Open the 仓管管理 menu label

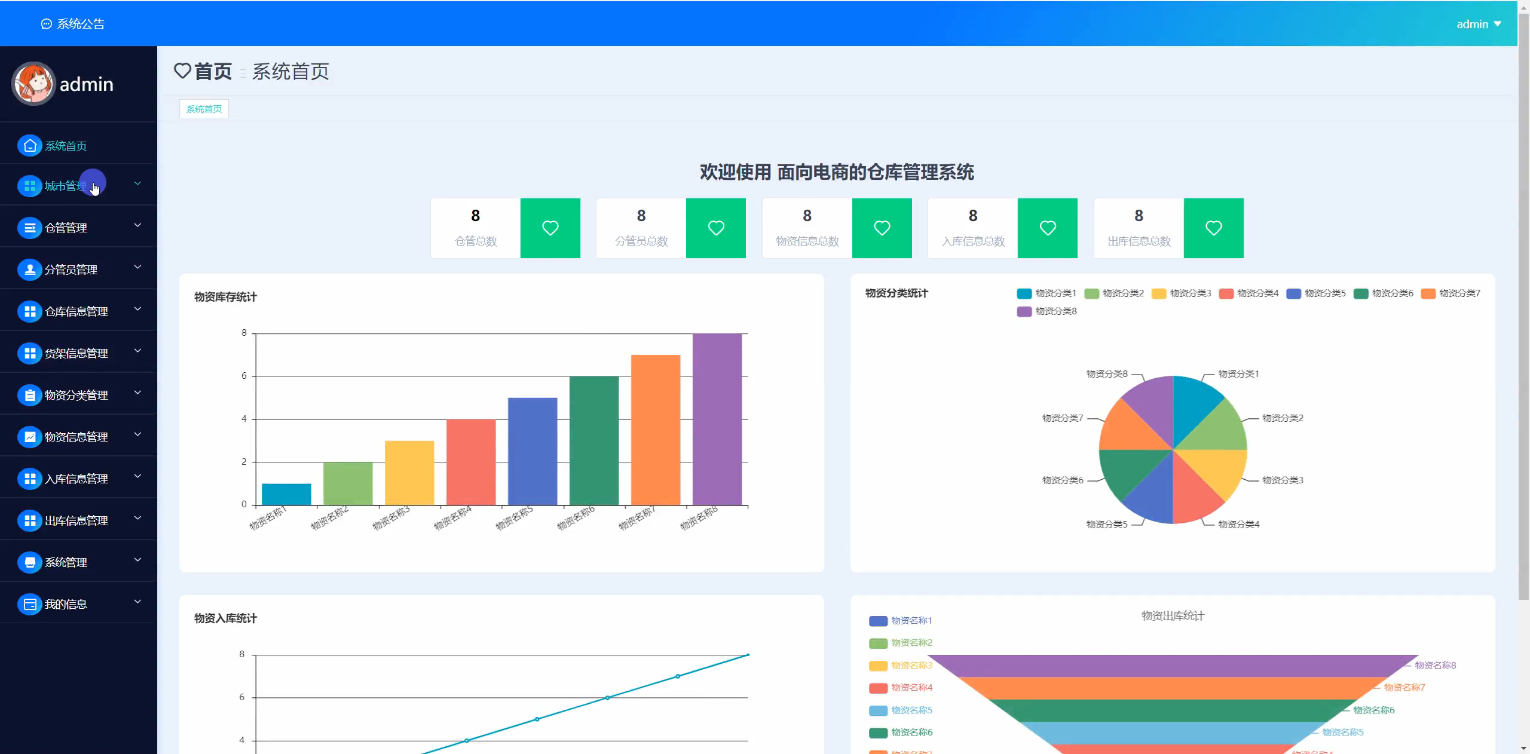(x=66, y=228)
